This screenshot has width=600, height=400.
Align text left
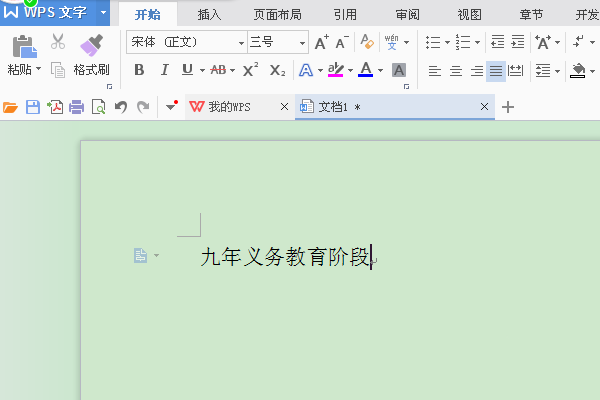(x=435, y=71)
